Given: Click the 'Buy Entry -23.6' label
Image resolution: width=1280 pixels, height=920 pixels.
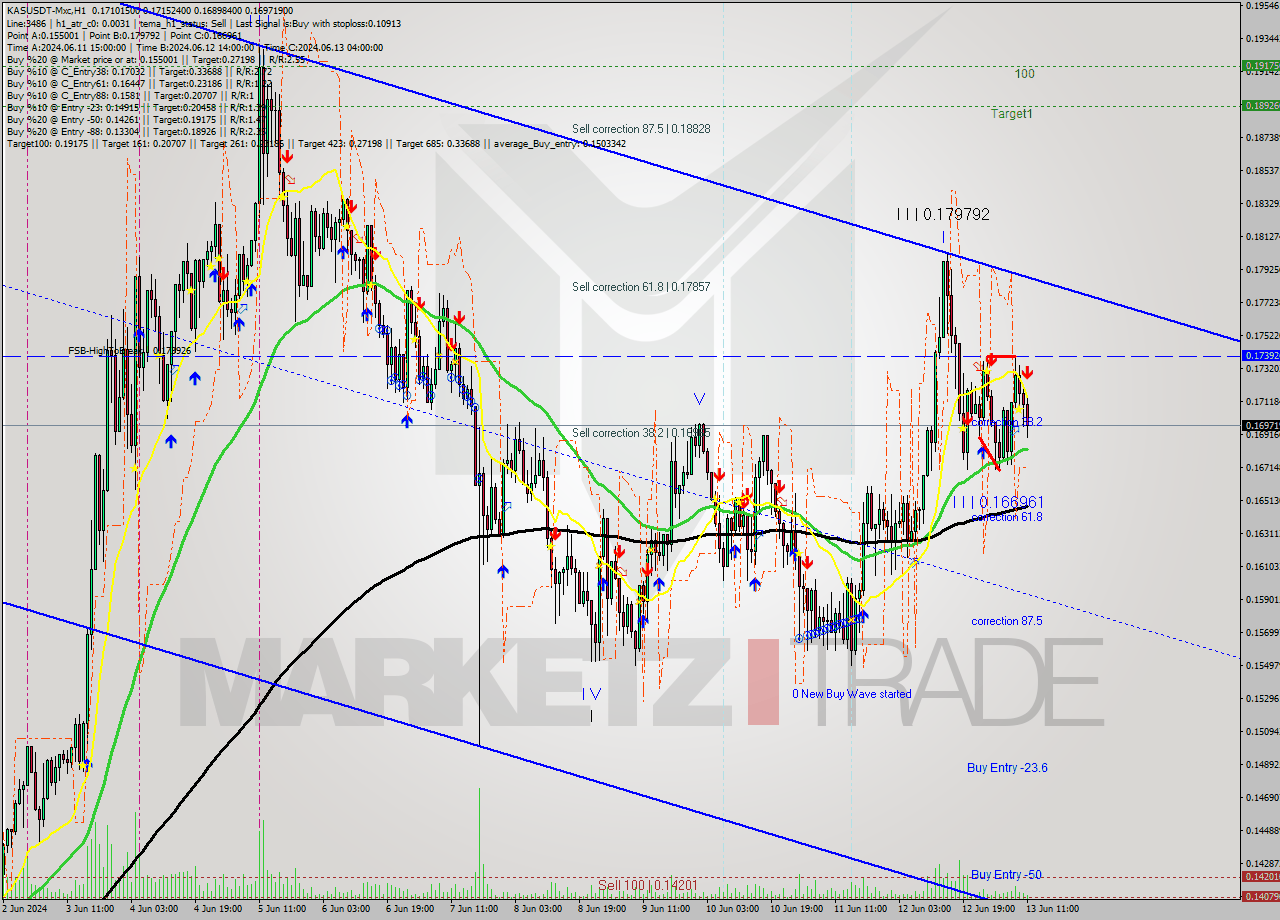Looking at the screenshot, I should click(1007, 768).
